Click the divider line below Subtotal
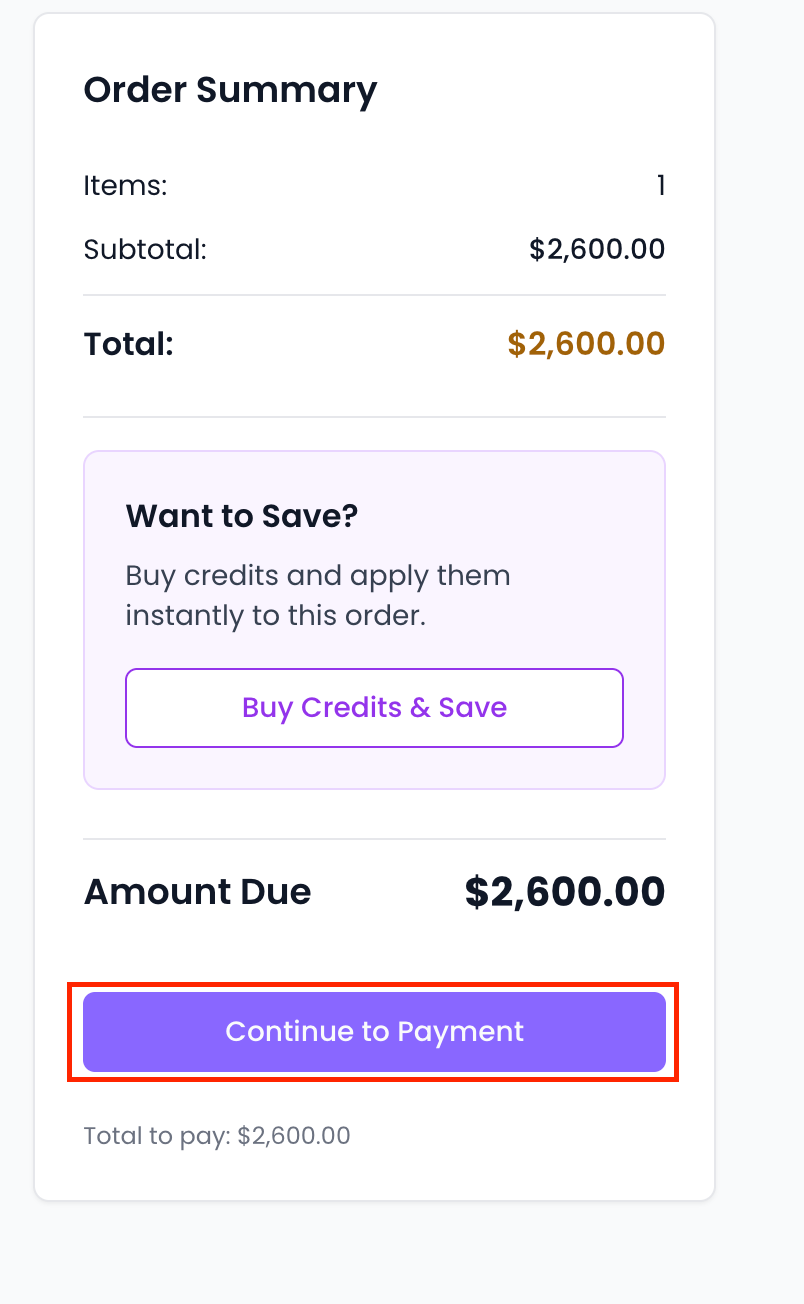The height and width of the screenshot is (1304, 804). pyautogui.click(x=374, y=295)
